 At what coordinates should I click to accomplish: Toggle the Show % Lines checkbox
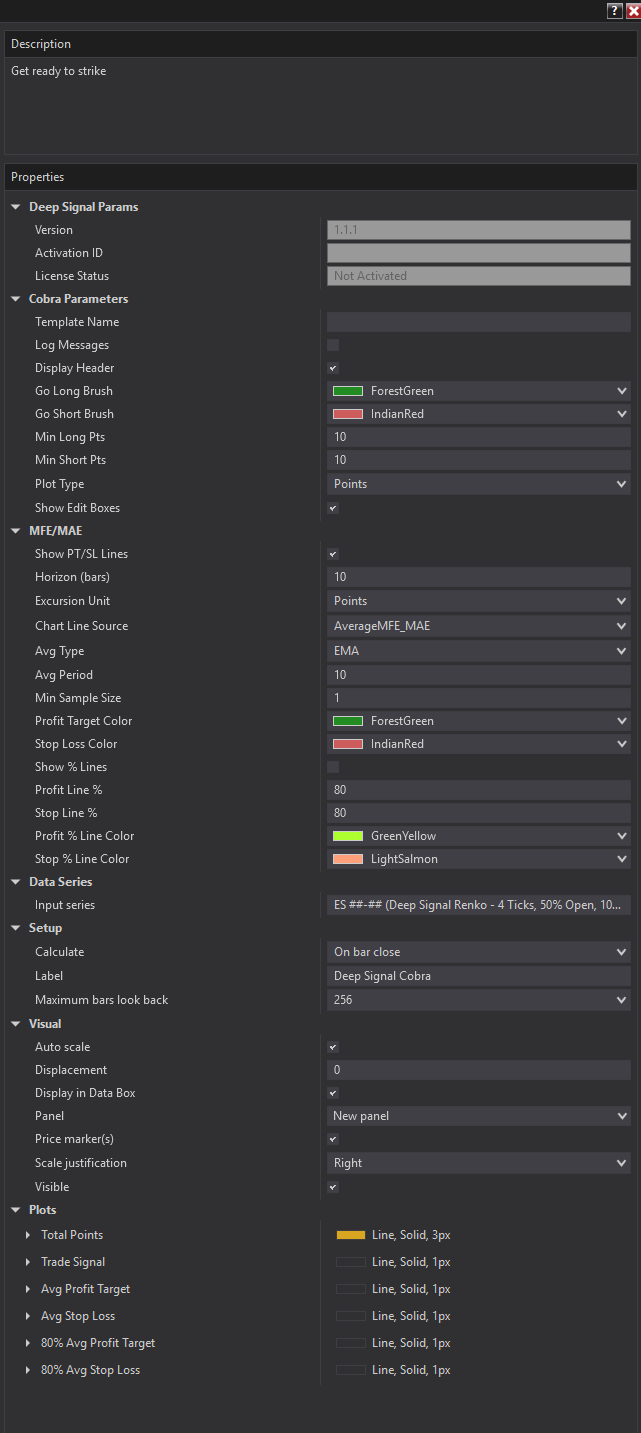pos(333,767)
